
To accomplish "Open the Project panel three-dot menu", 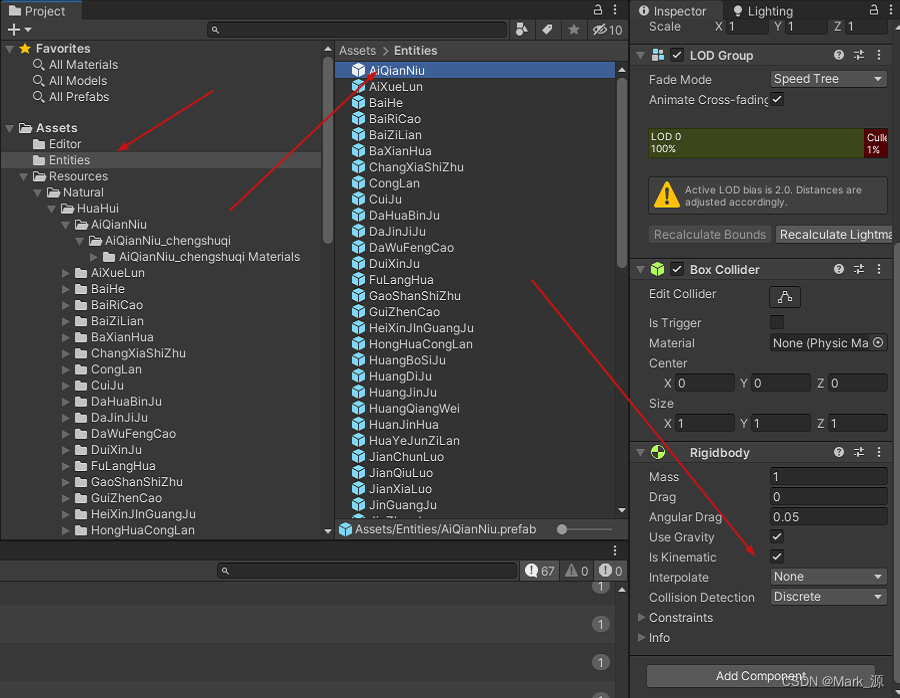I will (615, 10).
